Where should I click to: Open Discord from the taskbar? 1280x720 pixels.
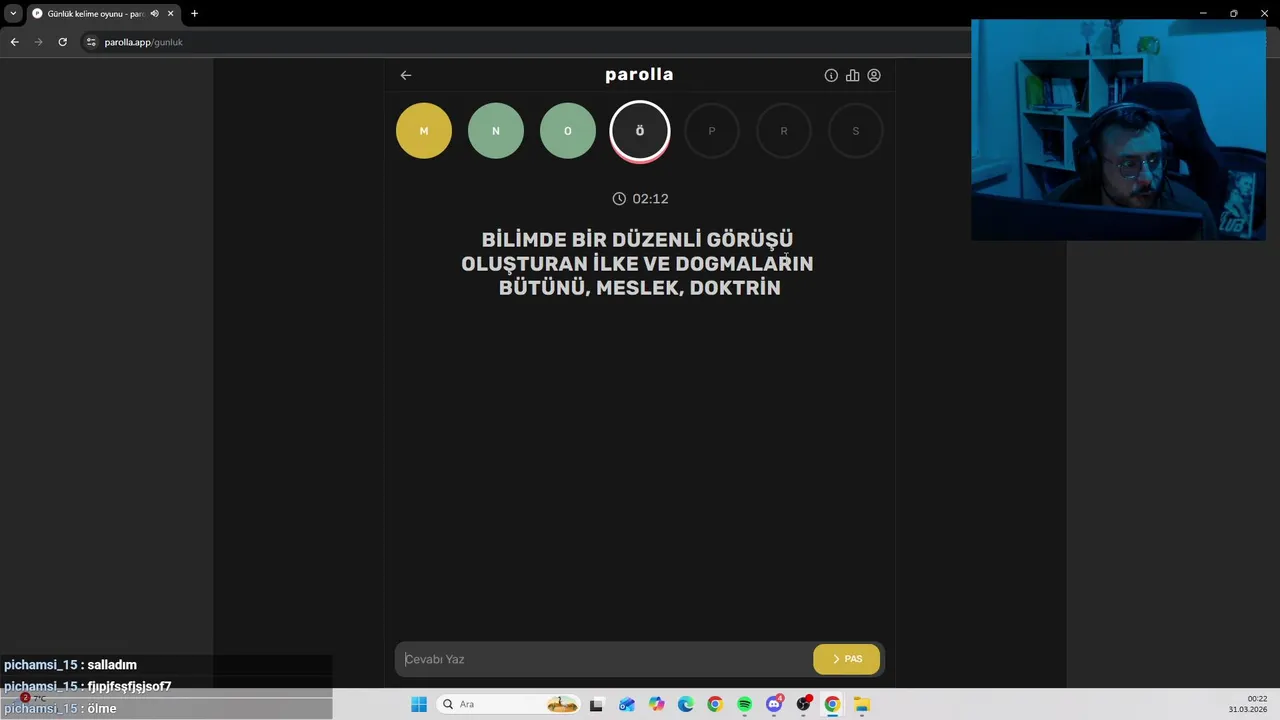coord(774,704)
